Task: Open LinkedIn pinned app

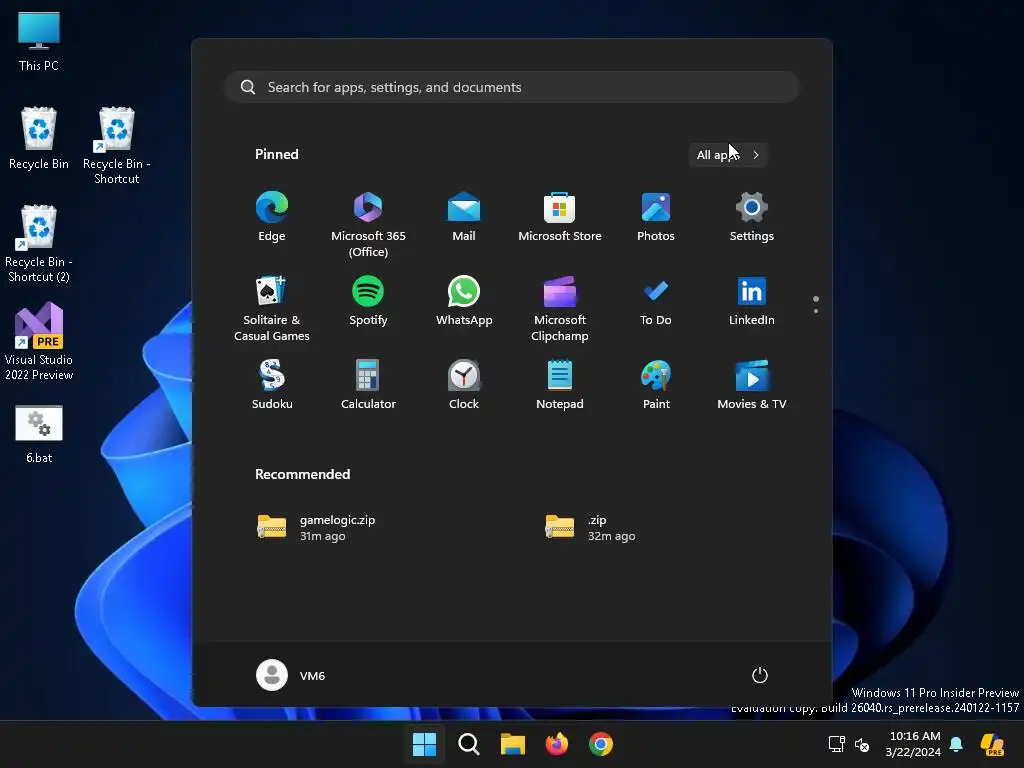Action: [x=752, y=302]
